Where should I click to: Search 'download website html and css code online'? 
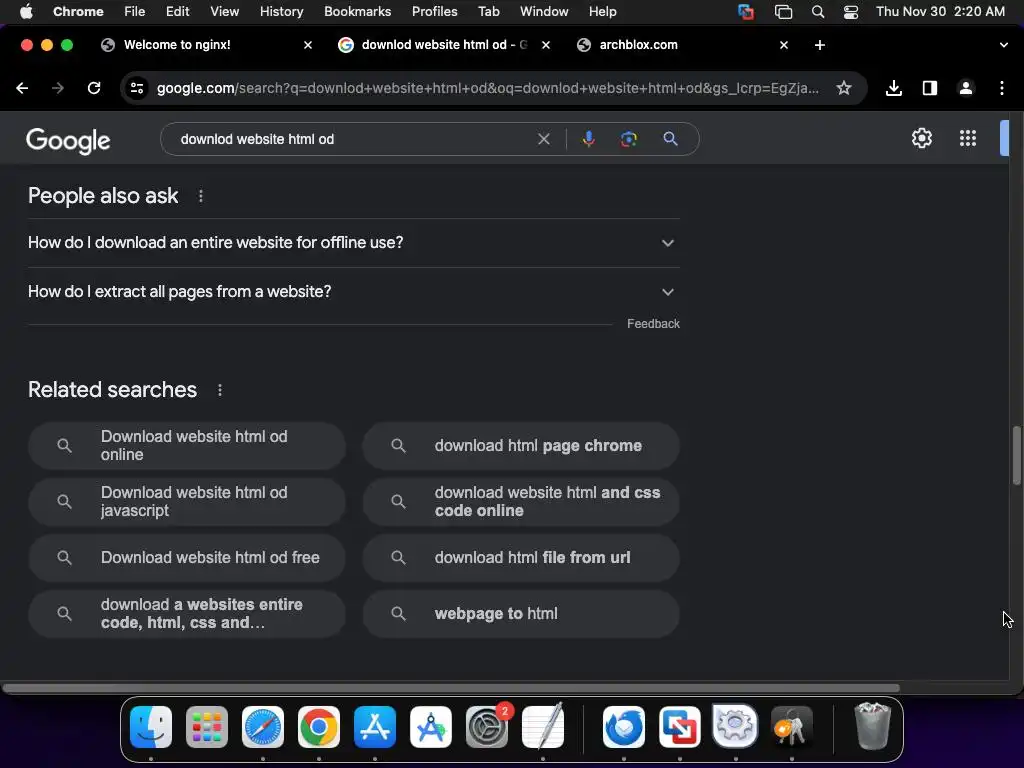click(x=521, y=502)
